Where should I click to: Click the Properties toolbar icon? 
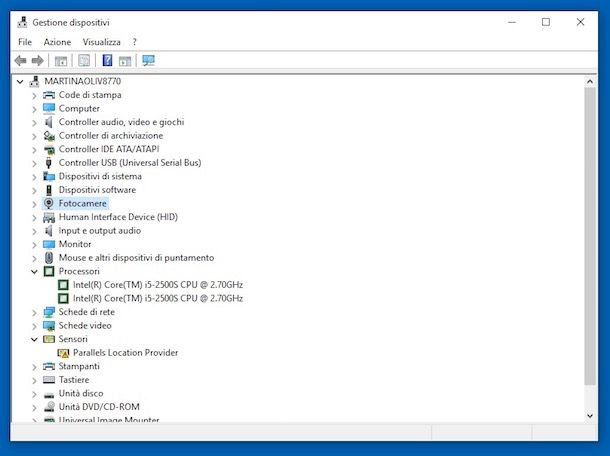coord(84,60)
